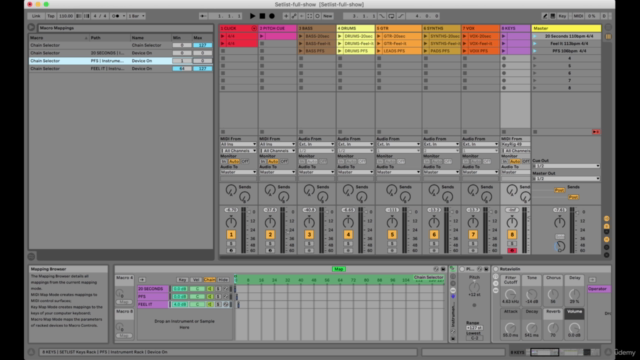Select the Master track header
640x360 pixels.
click(x=566, y=28)
